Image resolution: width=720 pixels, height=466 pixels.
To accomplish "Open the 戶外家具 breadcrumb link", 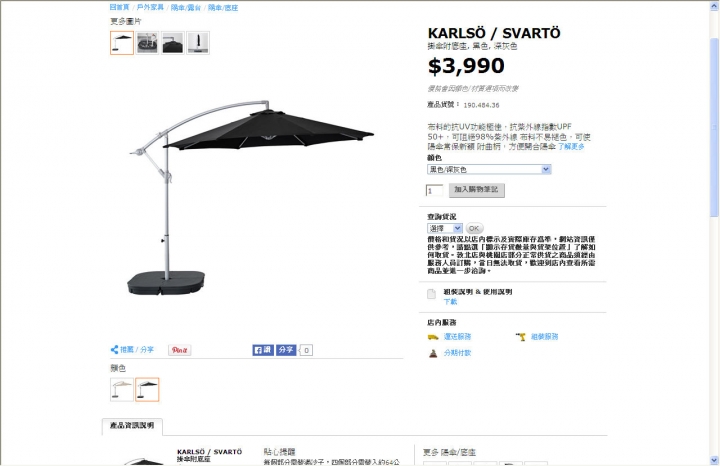I will 150,7.
